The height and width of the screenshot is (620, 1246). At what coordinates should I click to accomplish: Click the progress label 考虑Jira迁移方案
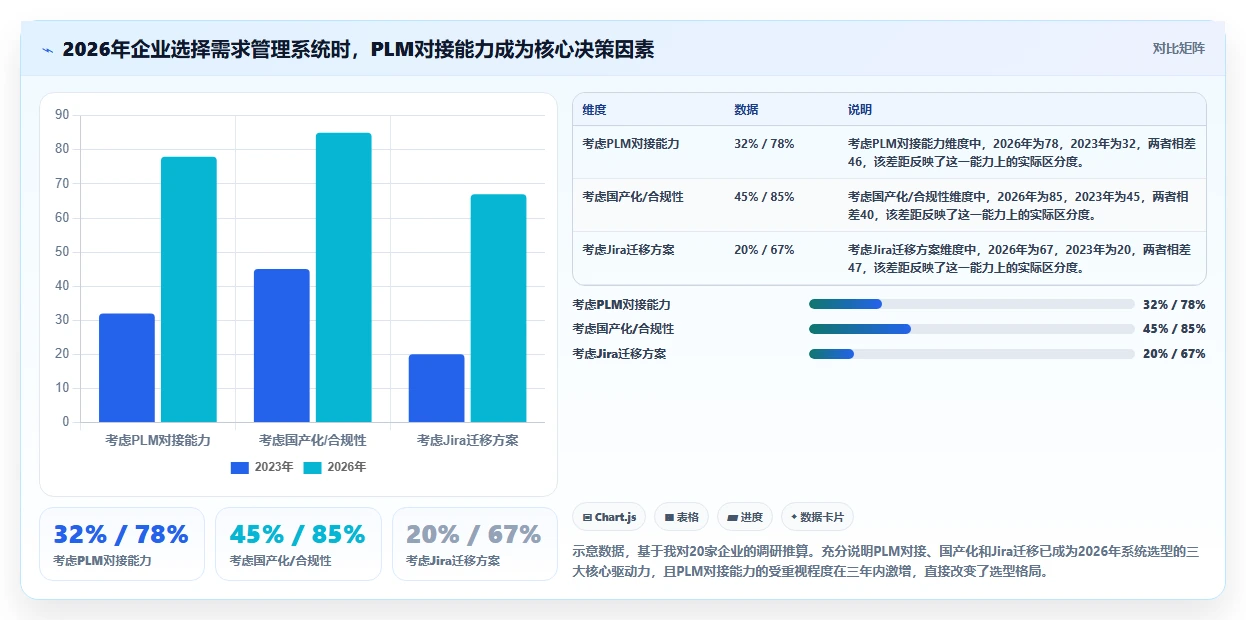tap(619, 354)
